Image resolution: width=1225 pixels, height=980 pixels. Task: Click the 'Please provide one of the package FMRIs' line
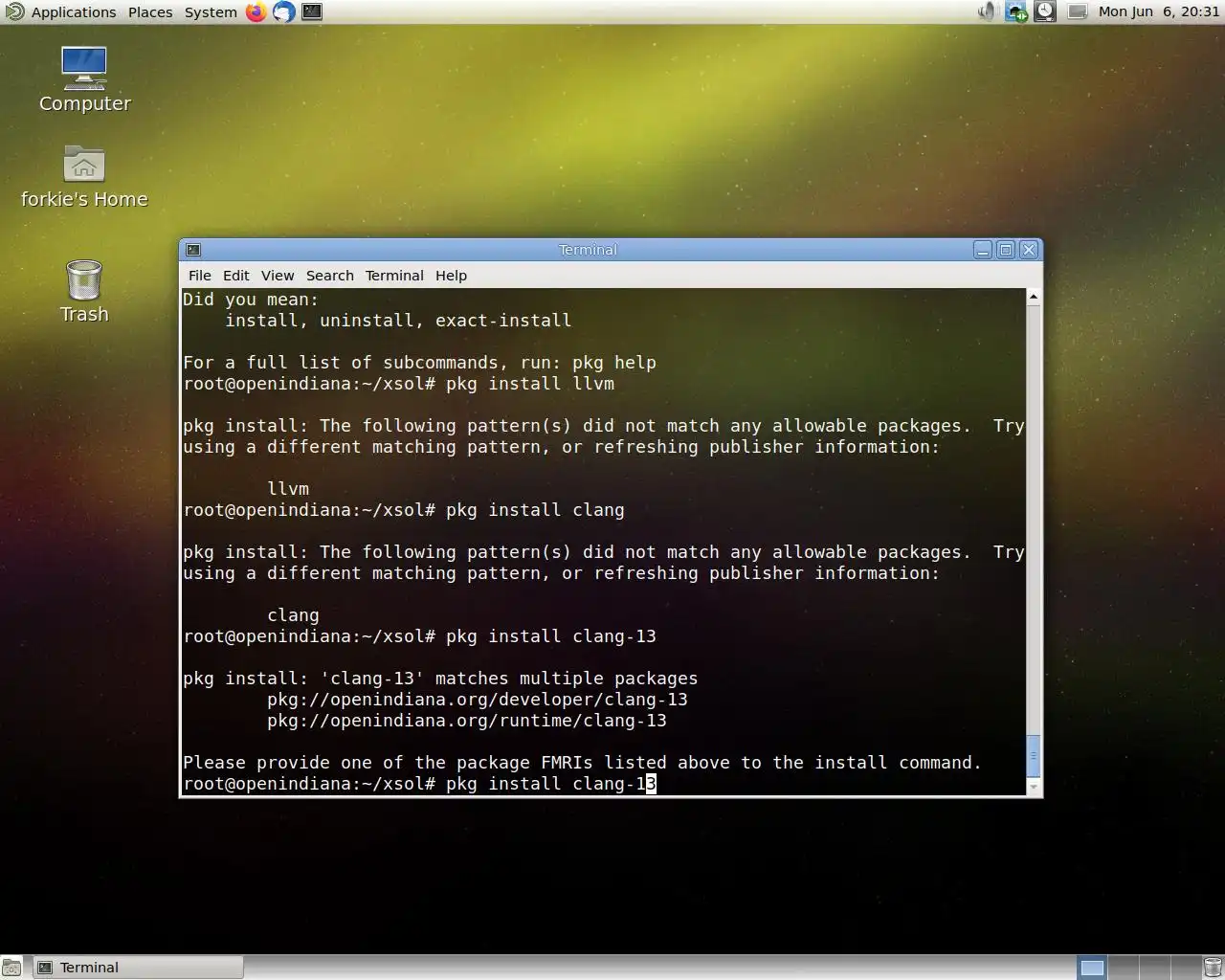582,763
